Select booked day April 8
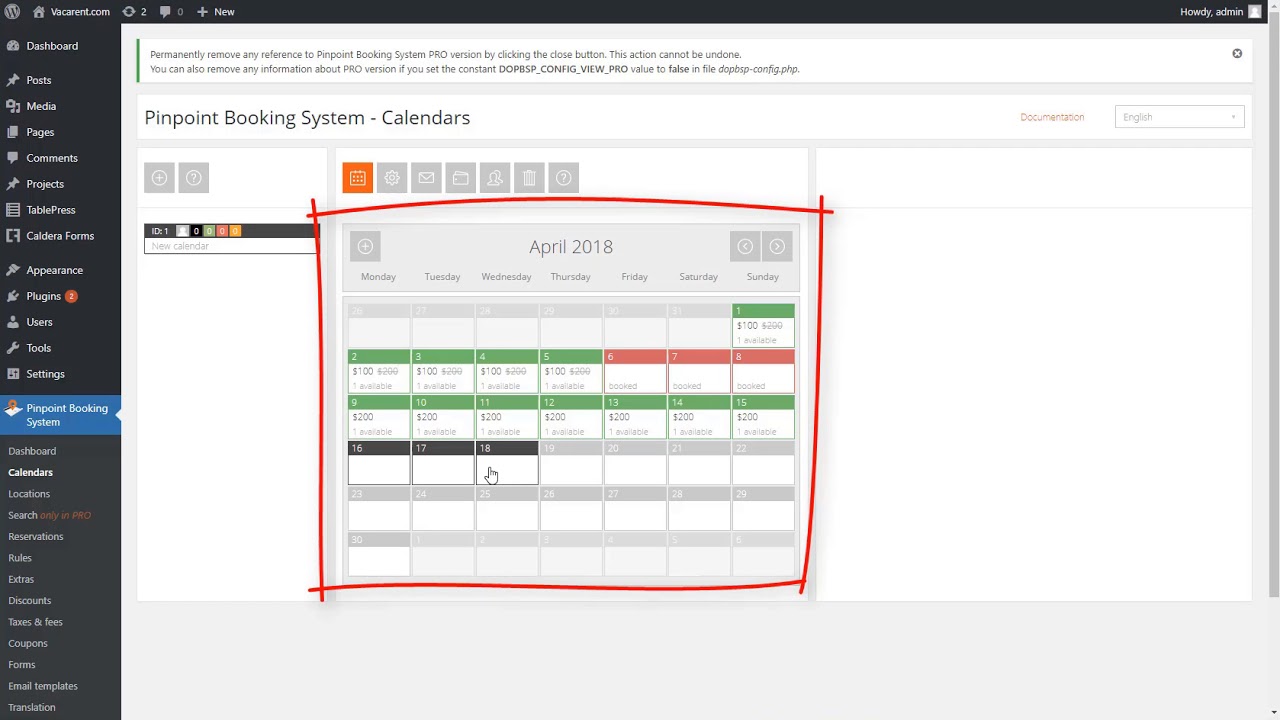The height and width of the screenshot is (720, 1280). point(763,371)
